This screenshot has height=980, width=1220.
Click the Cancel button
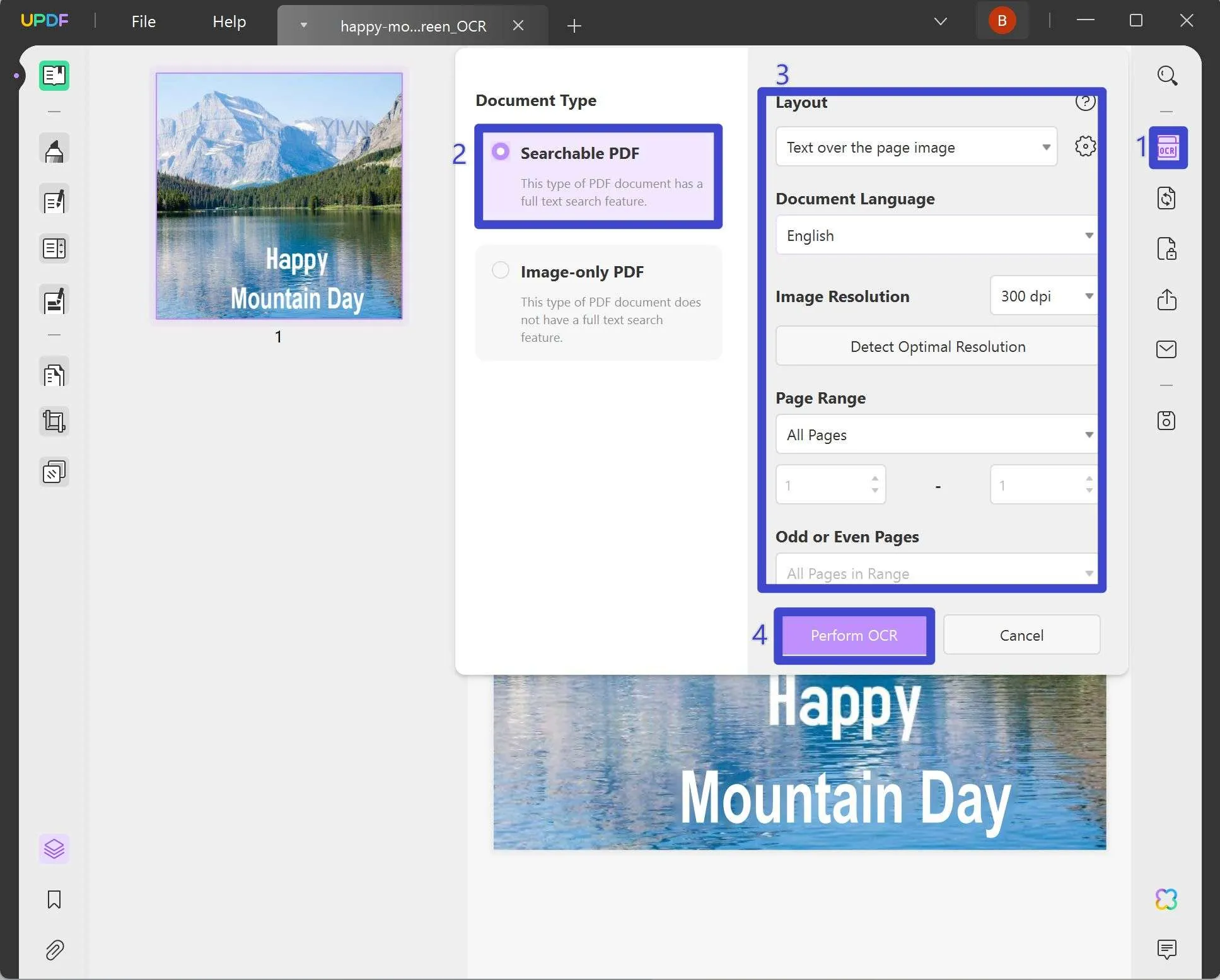[x=1021, y=634]
